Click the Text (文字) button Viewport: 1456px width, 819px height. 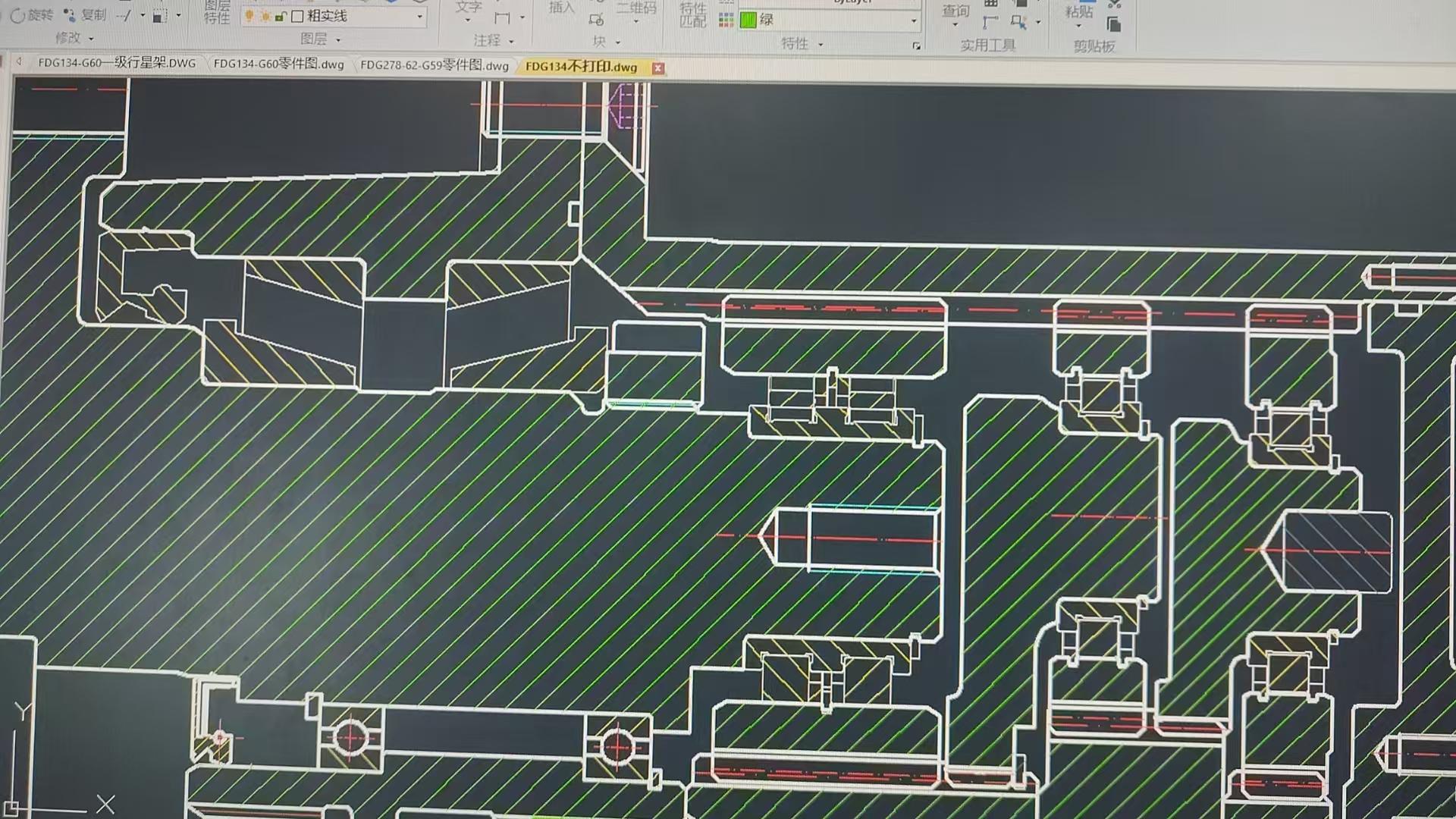point(468,8)
